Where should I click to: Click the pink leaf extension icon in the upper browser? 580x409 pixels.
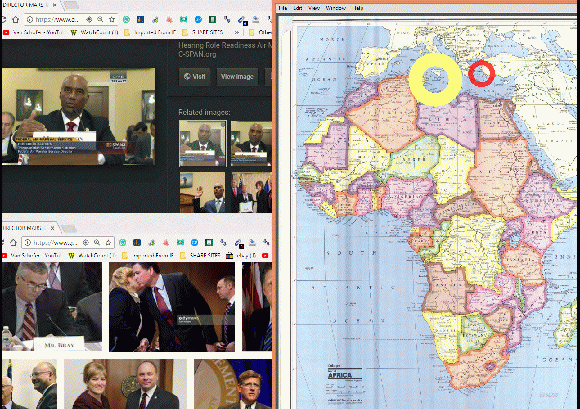point(169,19)
